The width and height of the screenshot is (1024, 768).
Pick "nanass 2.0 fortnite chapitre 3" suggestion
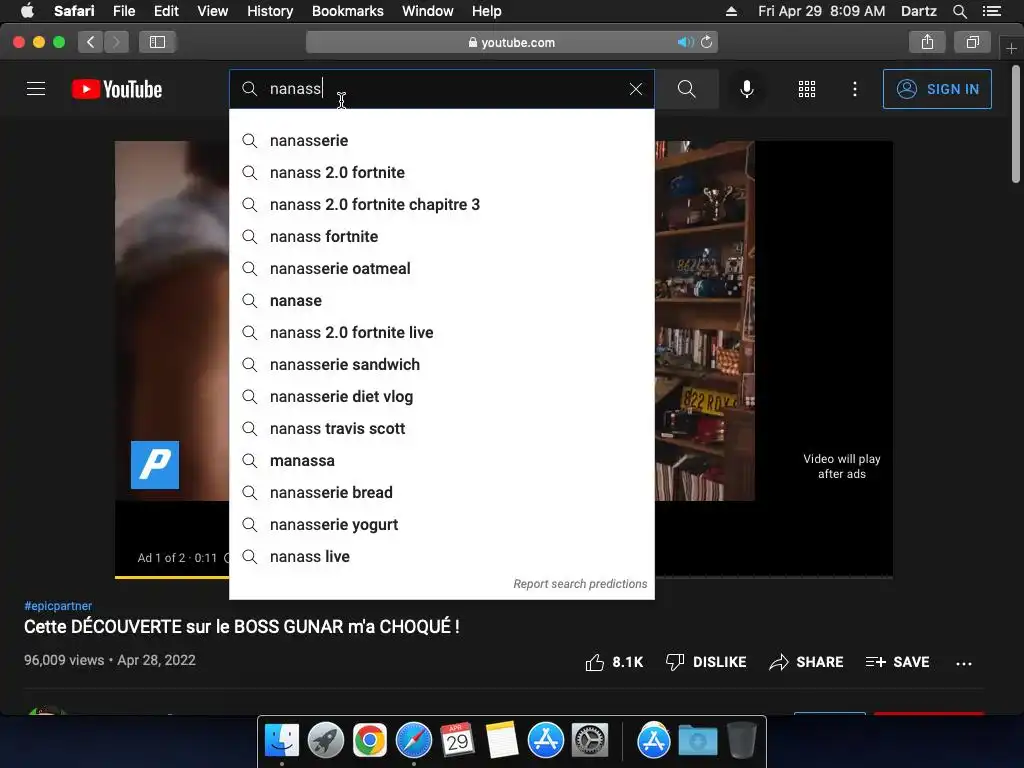coord(442,204)
